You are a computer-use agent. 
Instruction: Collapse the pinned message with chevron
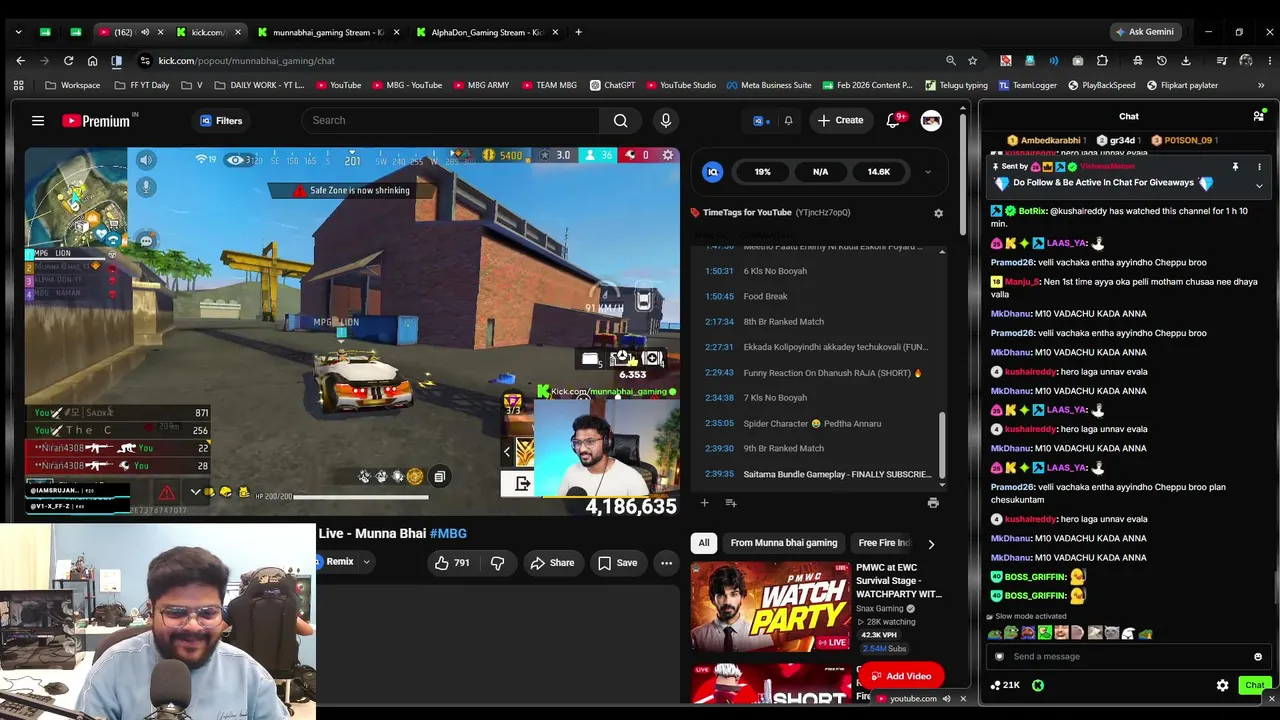pyautogui.click(x=1259, y=186)
